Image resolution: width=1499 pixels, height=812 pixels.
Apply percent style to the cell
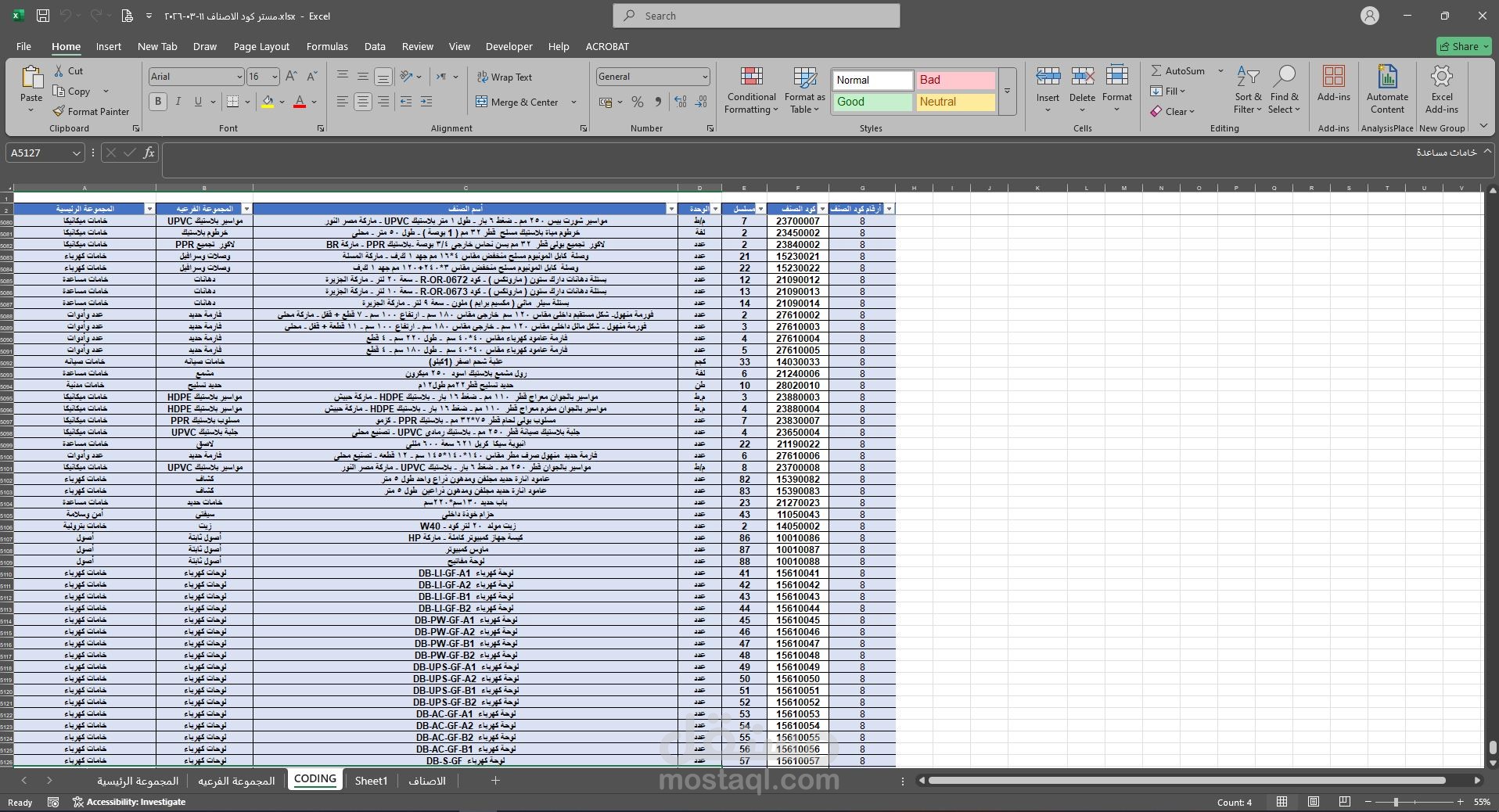click(x=638, y=102)
